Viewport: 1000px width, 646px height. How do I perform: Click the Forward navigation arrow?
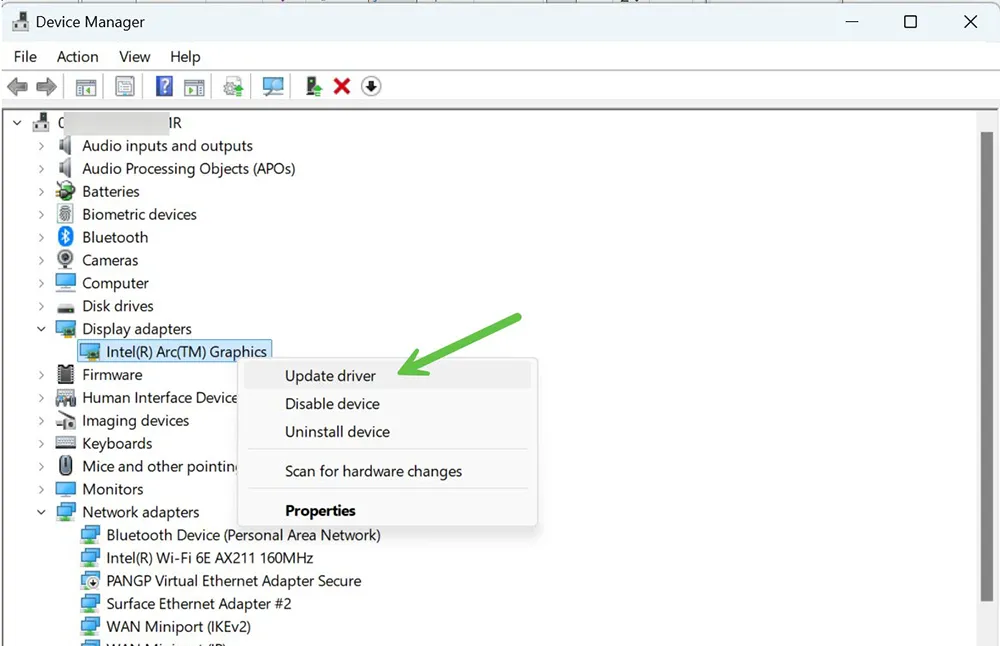[x=46, y=86]
